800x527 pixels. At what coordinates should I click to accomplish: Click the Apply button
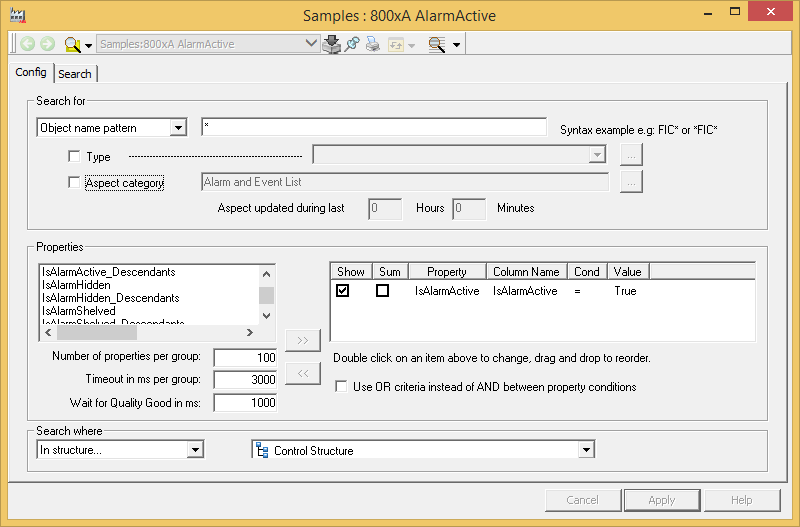(662, 500)
